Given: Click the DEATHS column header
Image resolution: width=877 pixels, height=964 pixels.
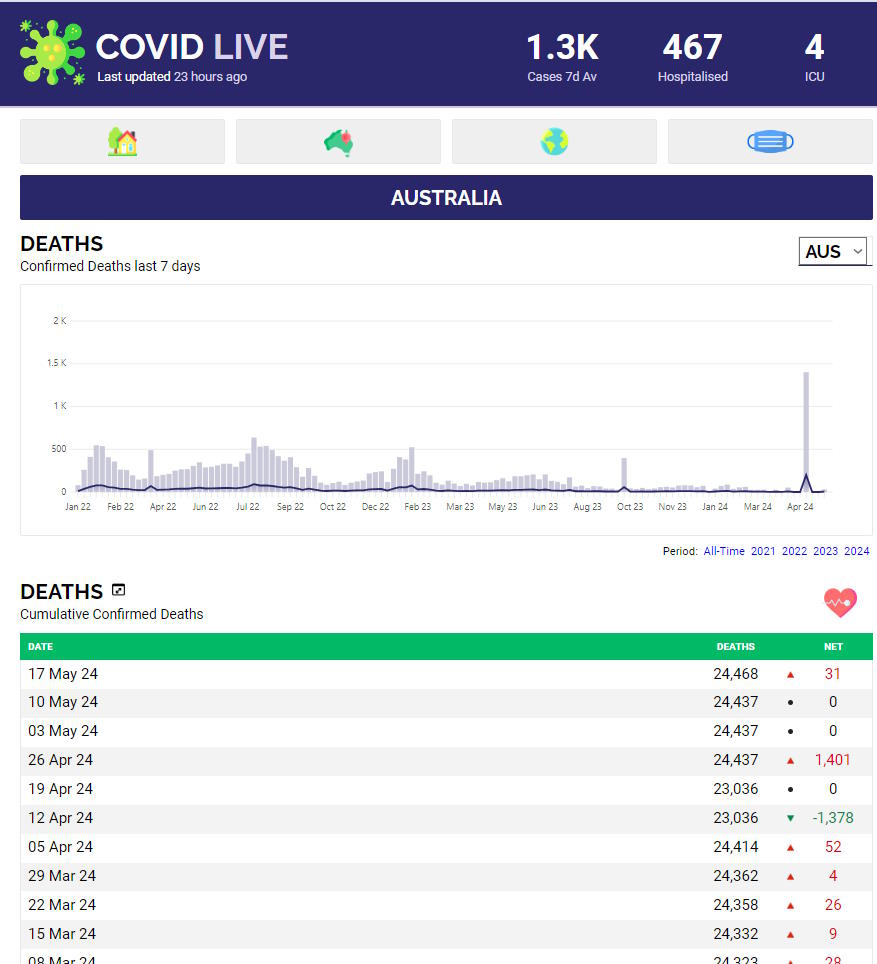Looking at the screenshot, I should tap(735, 647).
